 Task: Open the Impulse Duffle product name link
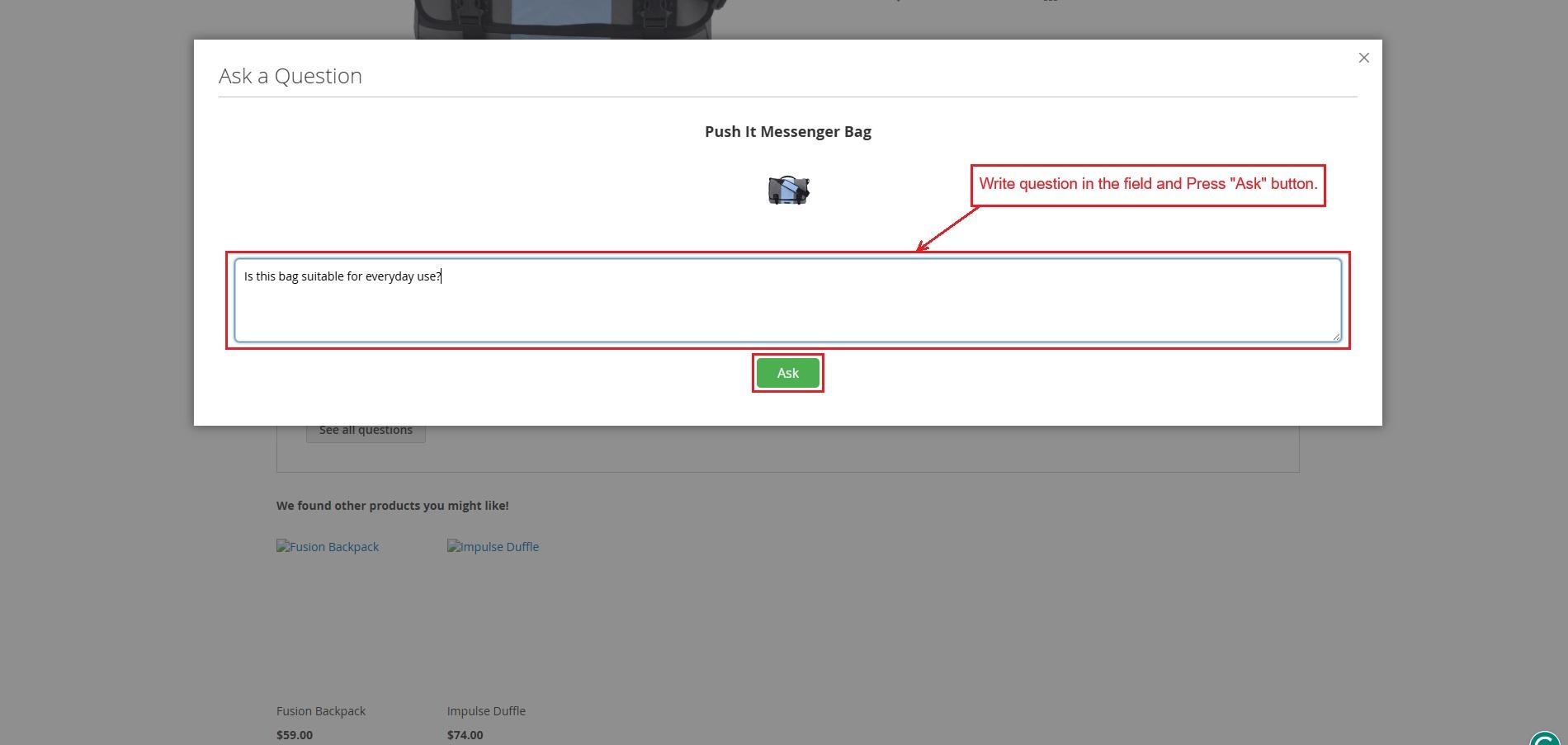pyautogui.click(x=486, y=711)
